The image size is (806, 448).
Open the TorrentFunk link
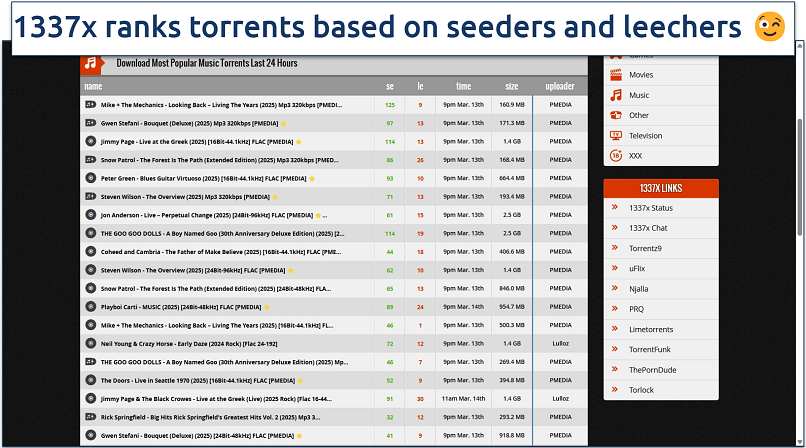[x=650, y=349]
